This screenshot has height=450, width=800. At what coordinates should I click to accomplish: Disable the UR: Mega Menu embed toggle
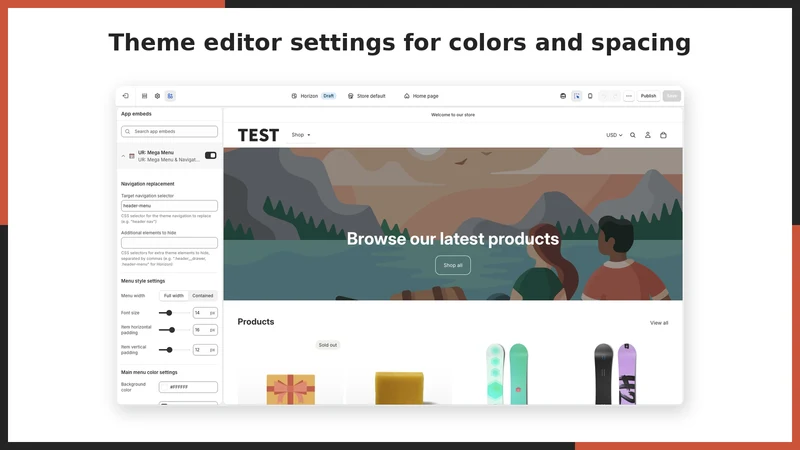tap(211, 155)
